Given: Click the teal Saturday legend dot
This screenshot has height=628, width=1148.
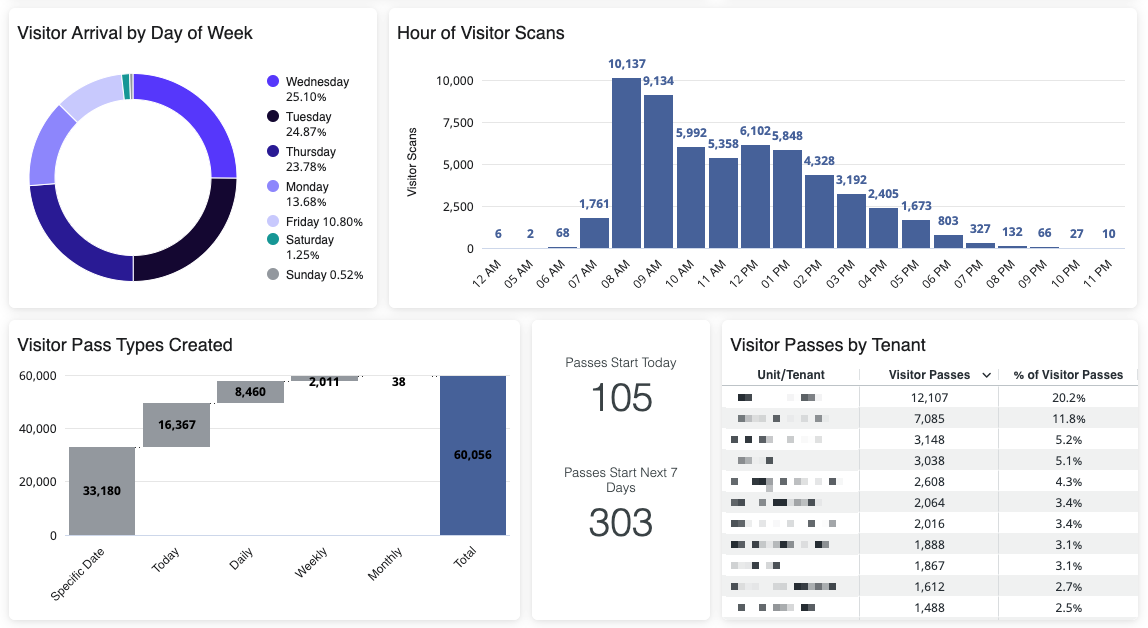Looking at the screenshot, I should 272,240.
